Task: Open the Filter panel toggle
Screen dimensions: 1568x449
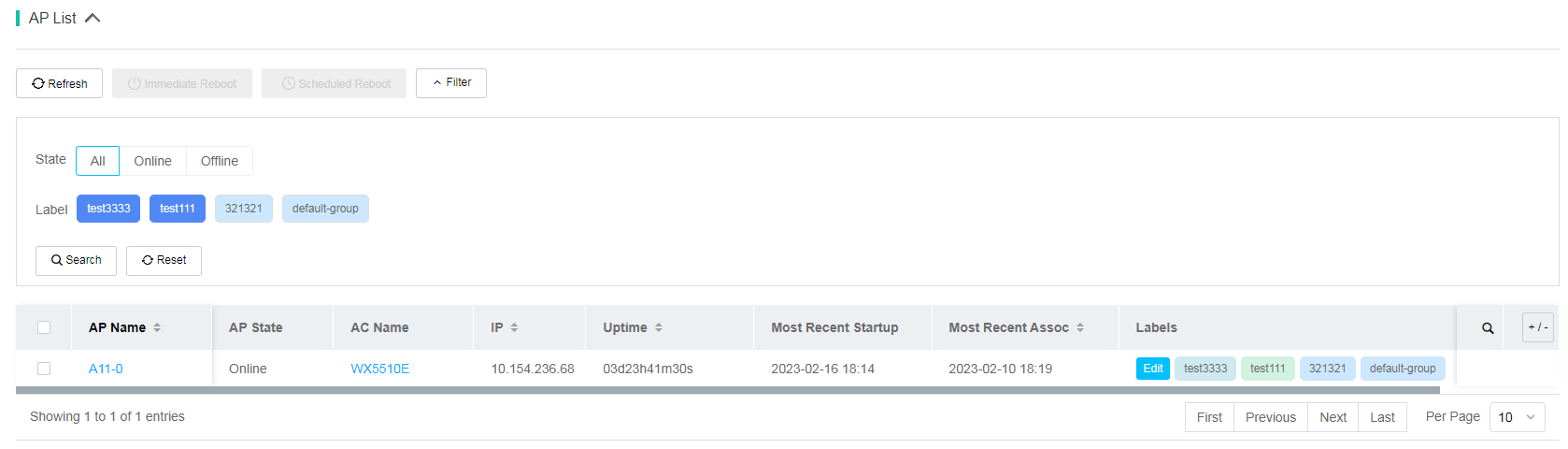Action: (x=451, y=82)
